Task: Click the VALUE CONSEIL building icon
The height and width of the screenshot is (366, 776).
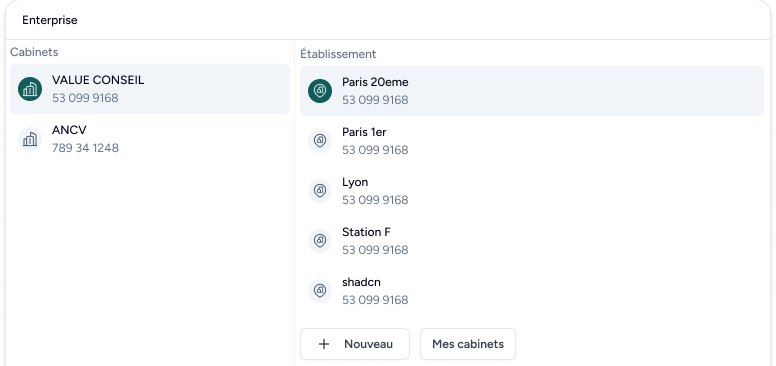Action: point(30,89)
